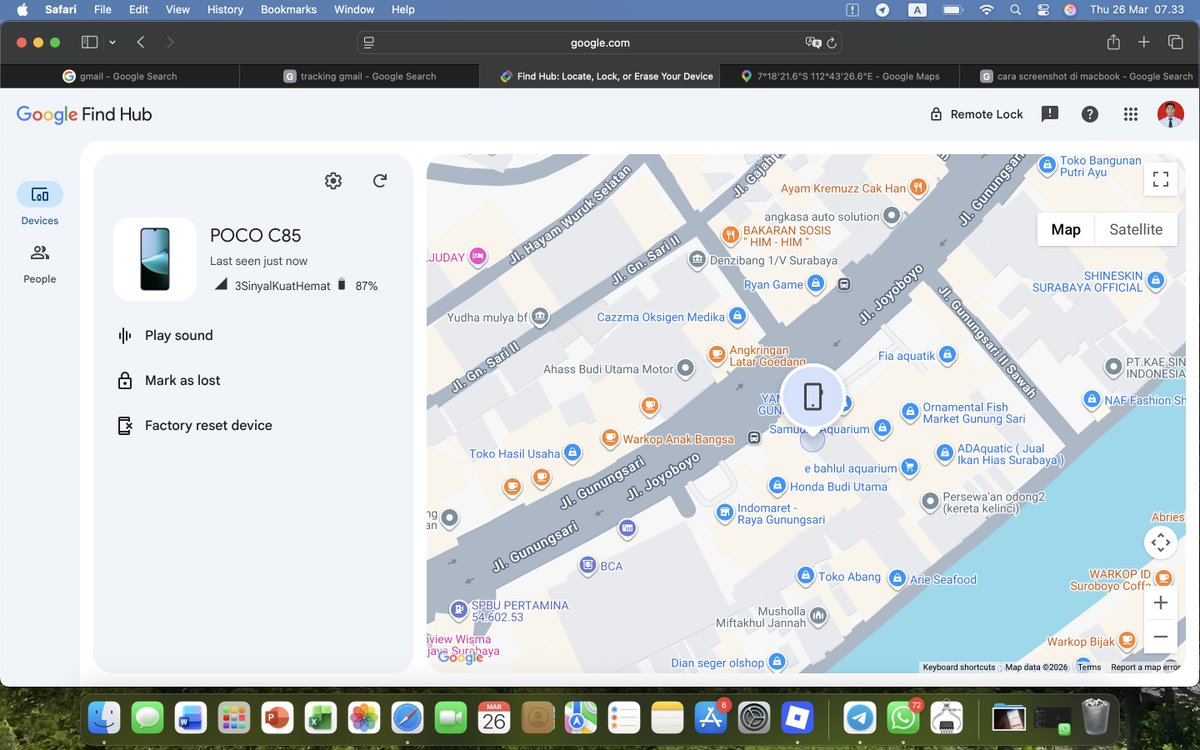Screen dimensions: 1200x750
Task: Select the BCA bank marker
Action: [588, 566]
